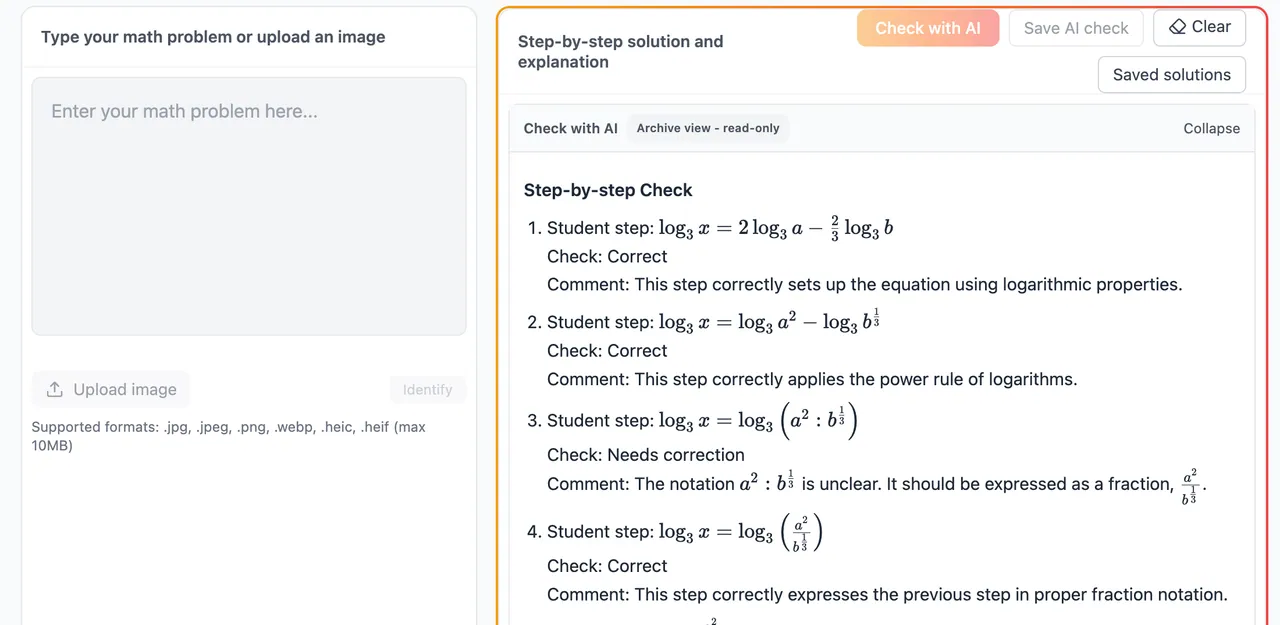This screenshot has height=625, width=1280.
Task: Collapse the Check with AI panel
Action: 1211,129
